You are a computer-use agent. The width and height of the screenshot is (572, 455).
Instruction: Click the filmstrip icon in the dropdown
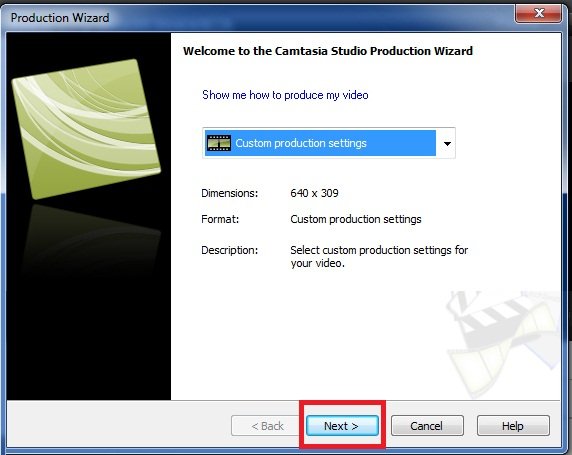click(x=219, y=143)
